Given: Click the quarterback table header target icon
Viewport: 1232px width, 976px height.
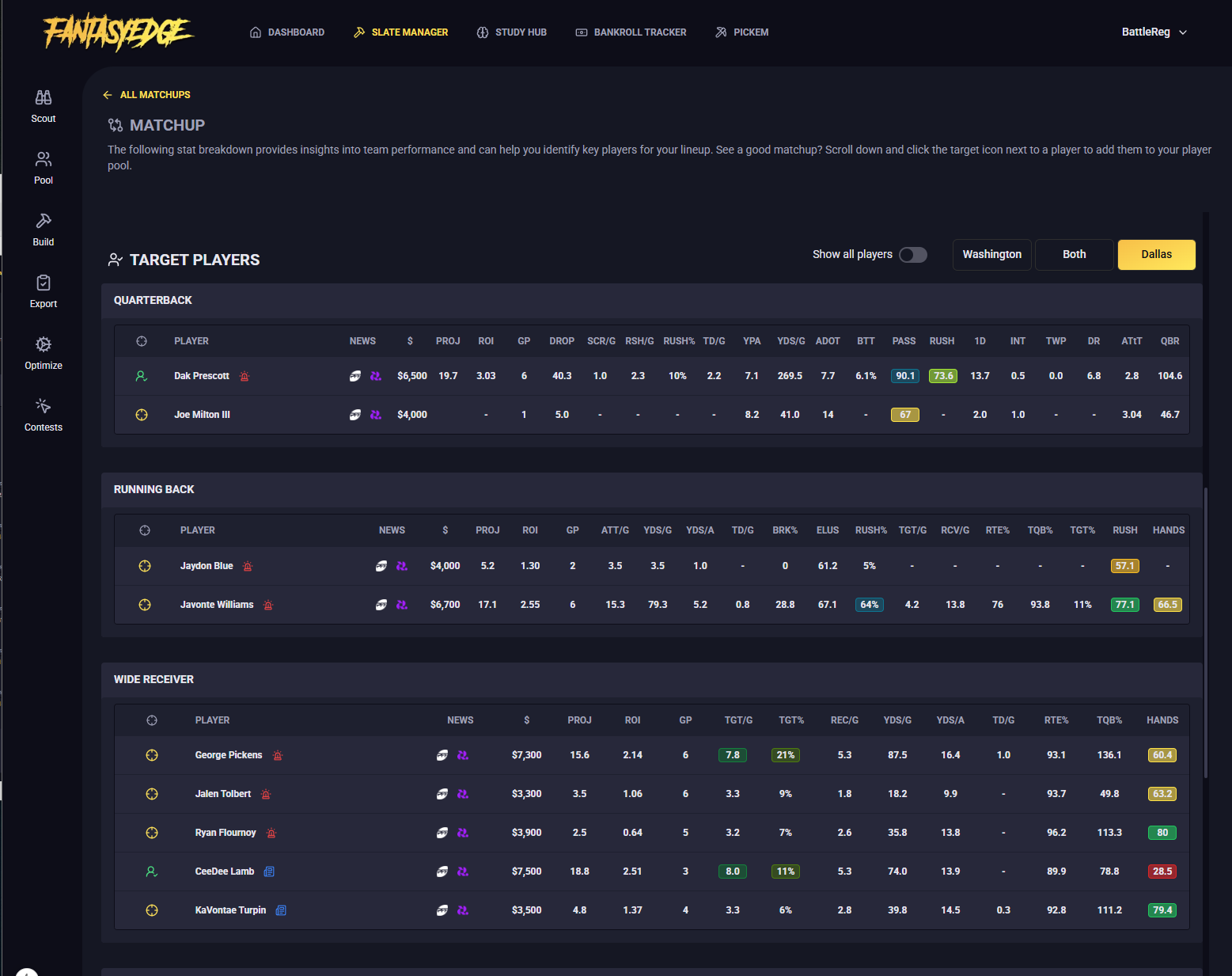Looking at the screenshot, I should (x=142, y=341).
